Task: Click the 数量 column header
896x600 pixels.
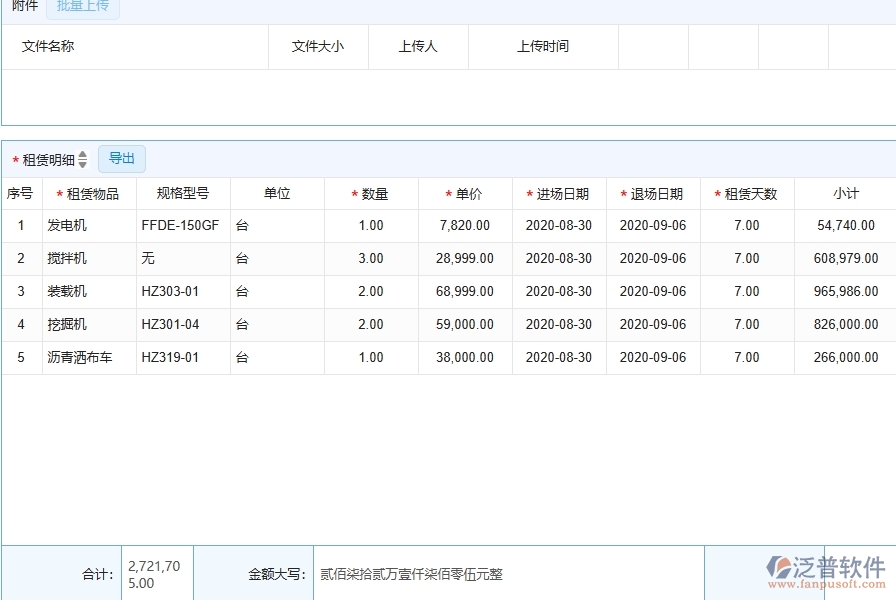Action: pyautogui.click(x=373, y=193)
